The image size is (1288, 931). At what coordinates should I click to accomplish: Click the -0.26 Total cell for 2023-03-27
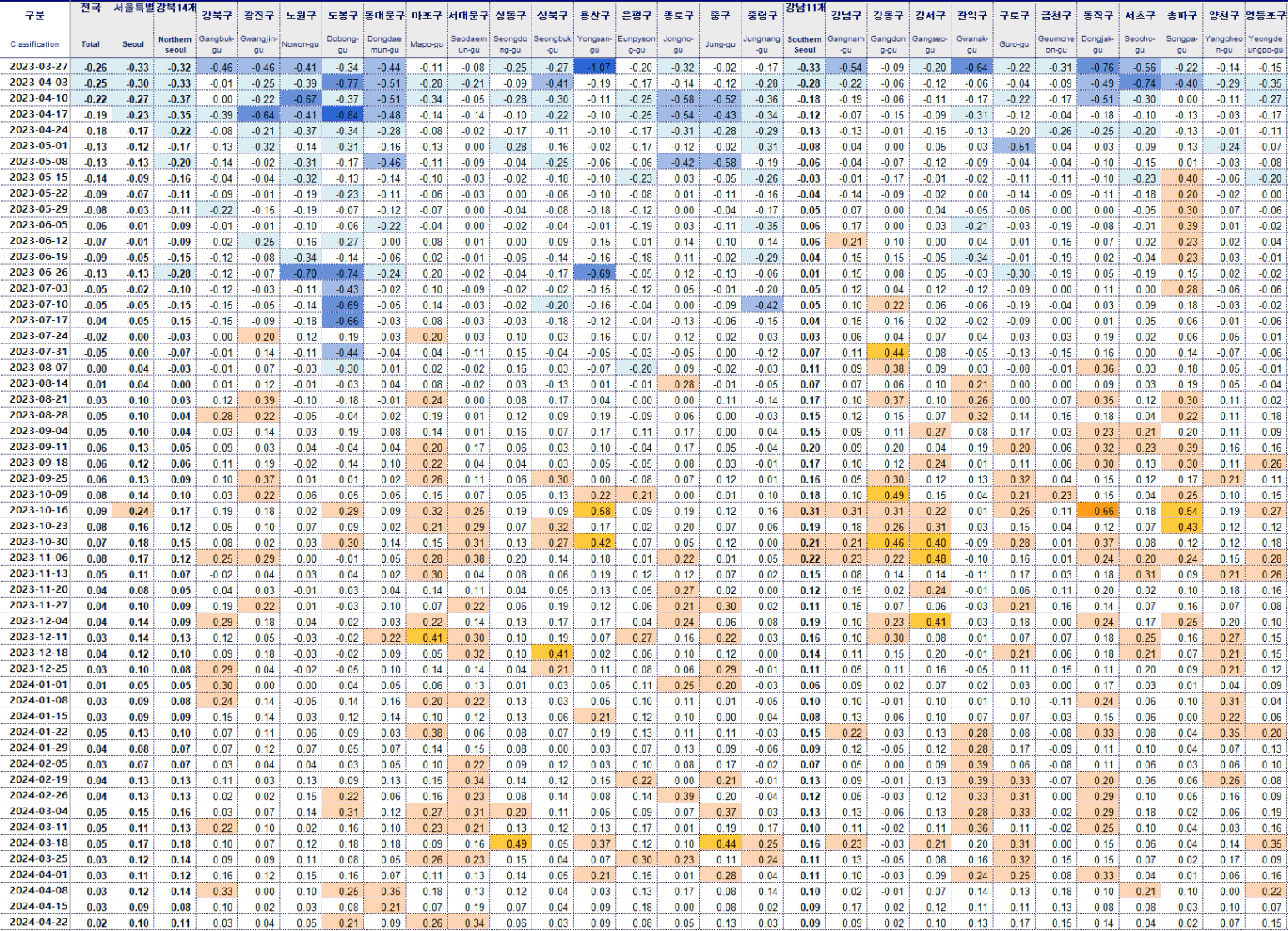coord(90,68)
